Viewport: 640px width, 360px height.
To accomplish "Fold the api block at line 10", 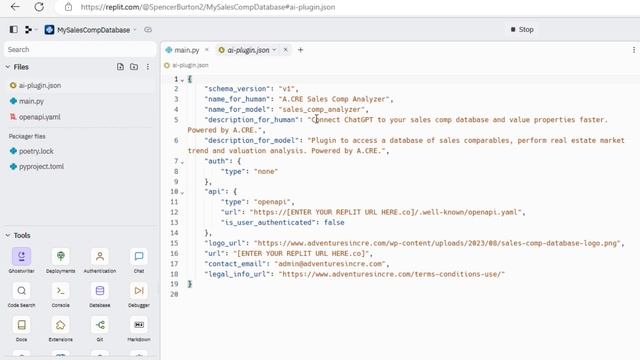I will [x=182, y=193].
